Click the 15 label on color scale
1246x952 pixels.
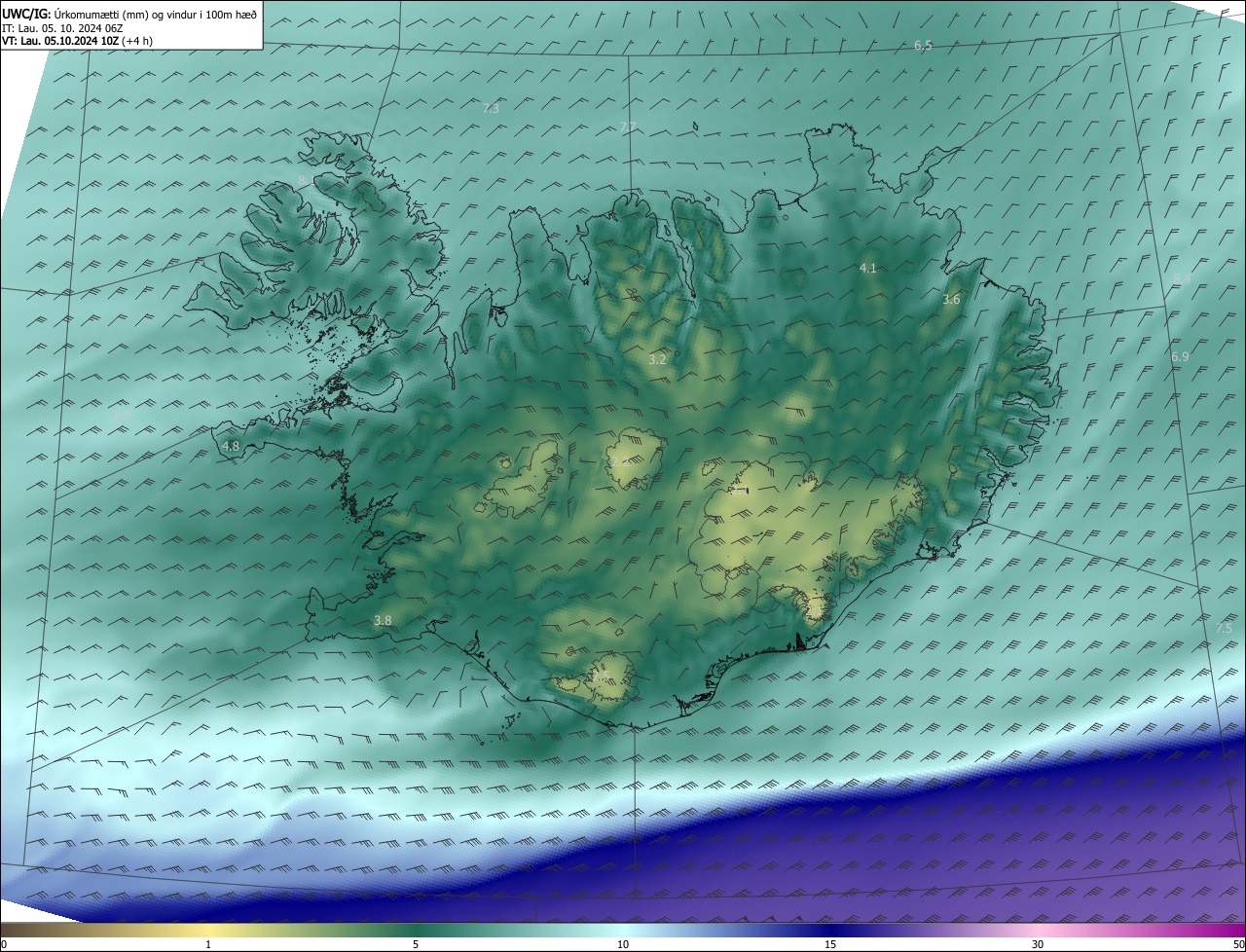[x=830, y=945]
